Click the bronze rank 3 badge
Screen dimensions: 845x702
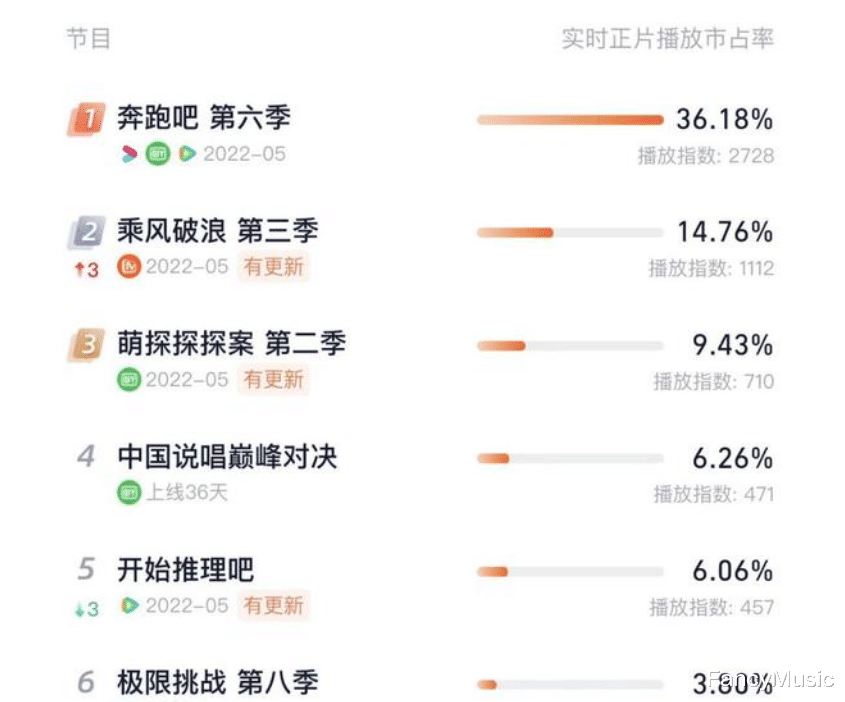click(87, 345)
